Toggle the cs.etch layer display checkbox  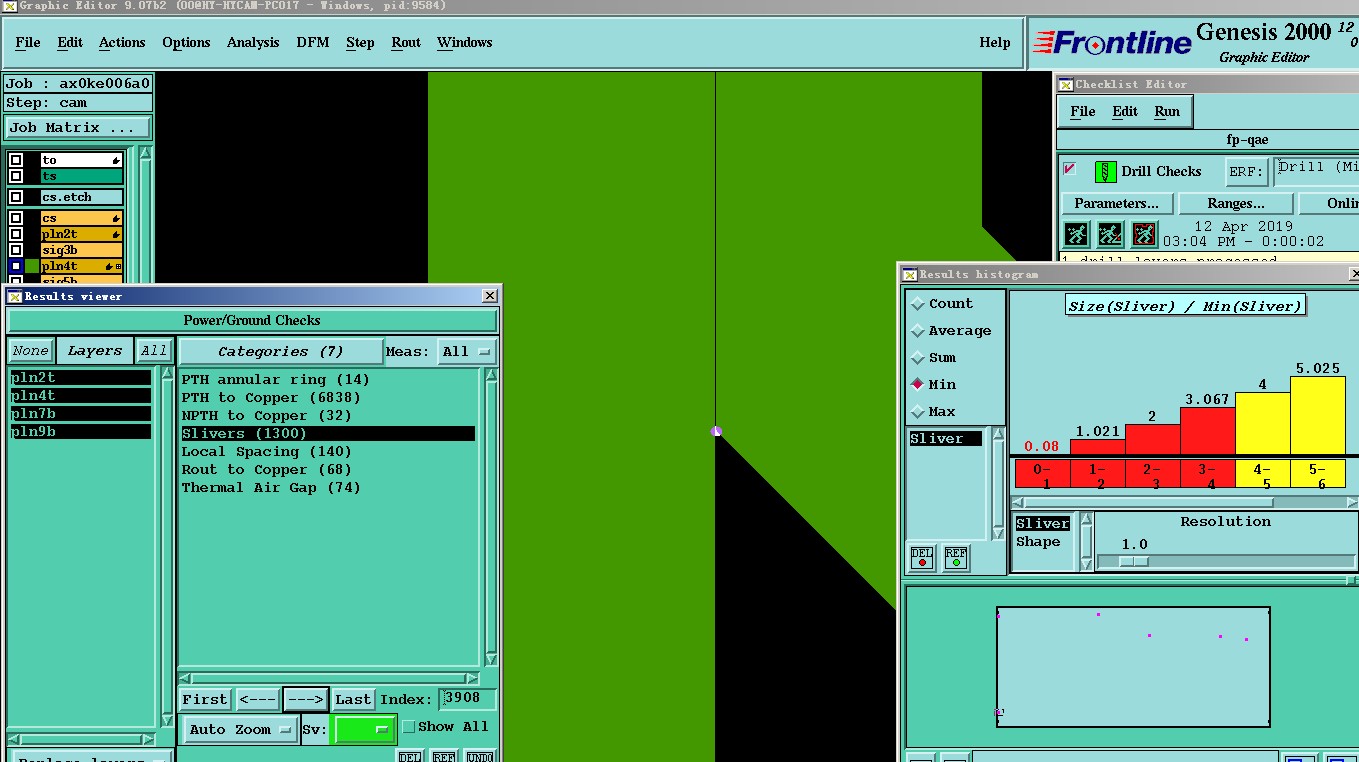[x=16, y=197]
